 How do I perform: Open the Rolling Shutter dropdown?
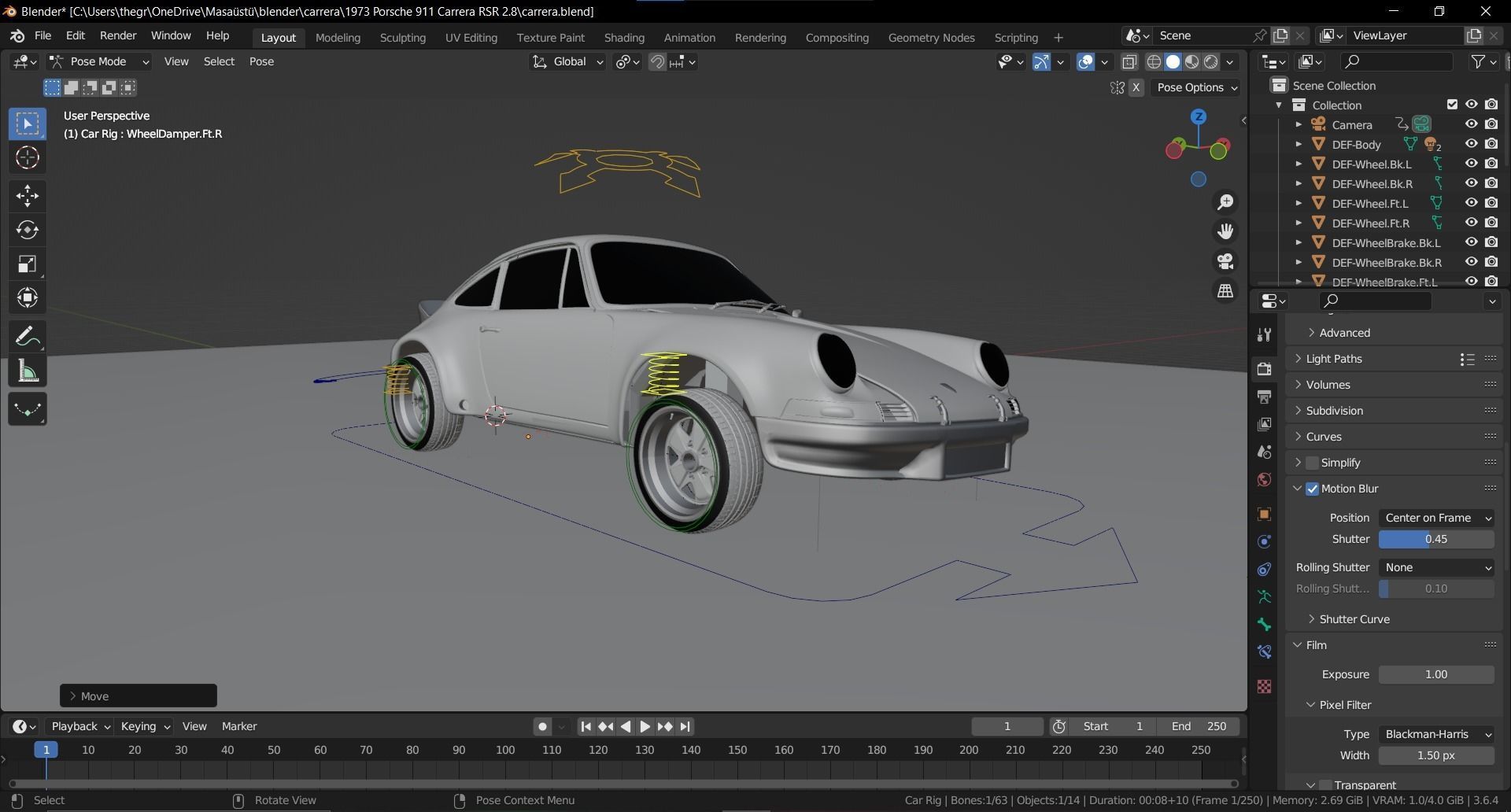coord(1436,567)
